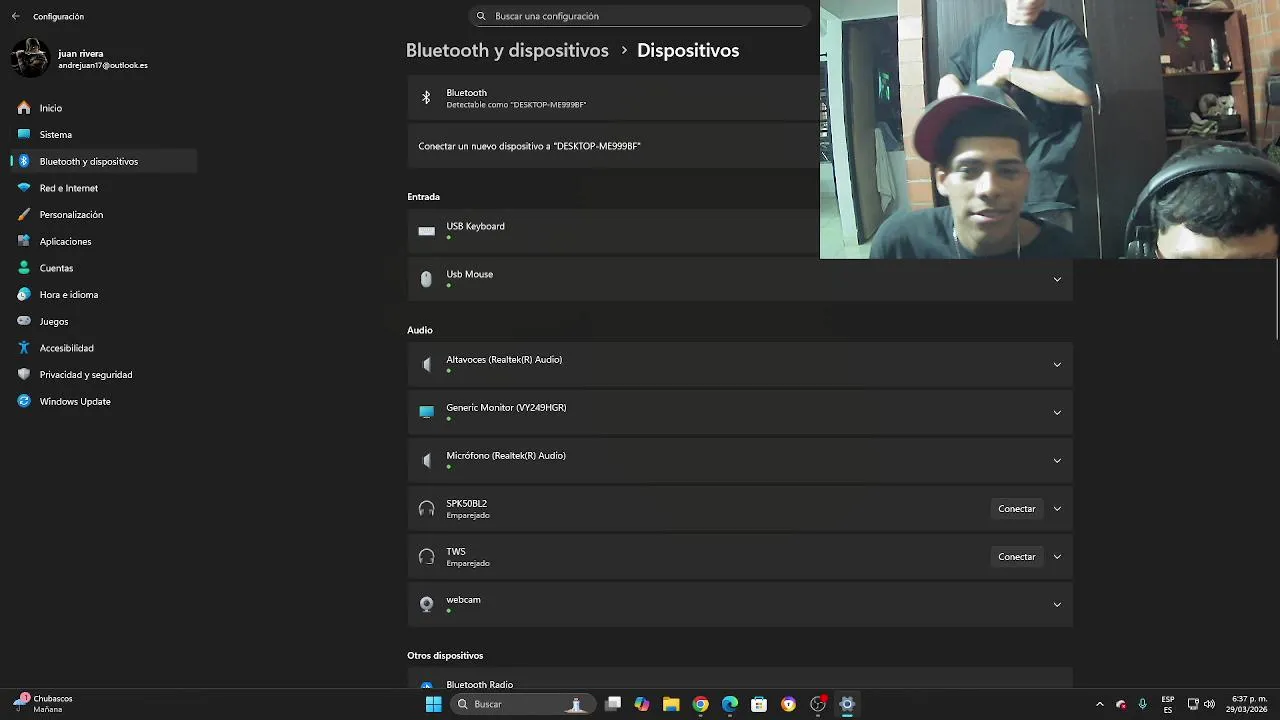
Task: Click the USB Keyboard device row text
Action: [x=475, y=226]
